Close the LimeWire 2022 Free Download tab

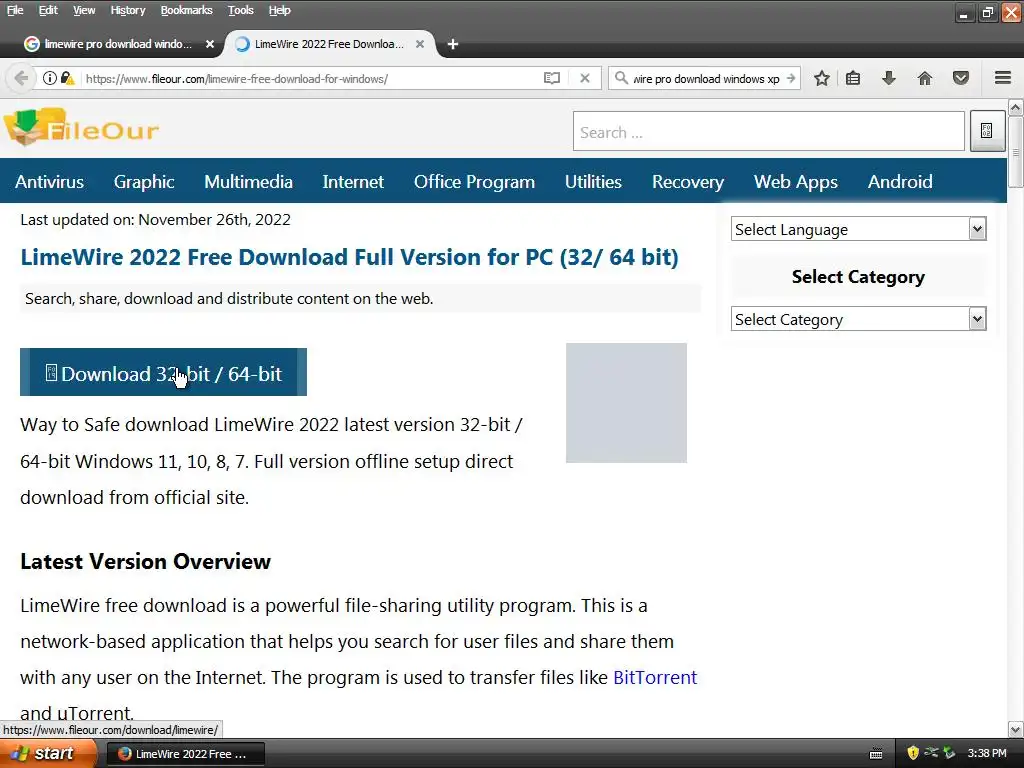(x=420, y=44)
